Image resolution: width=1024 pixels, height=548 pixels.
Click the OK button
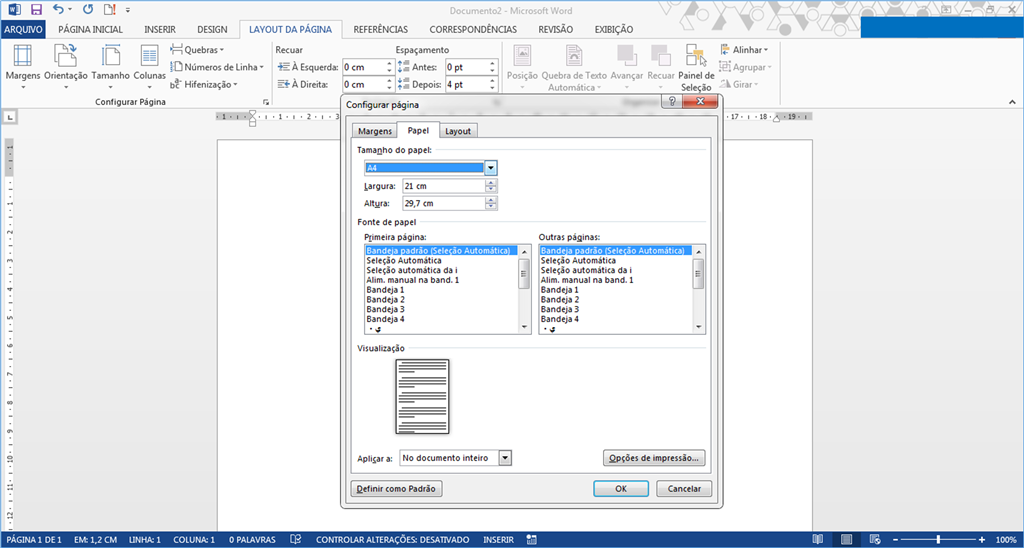pyautogui.click(x=621, y=489)
